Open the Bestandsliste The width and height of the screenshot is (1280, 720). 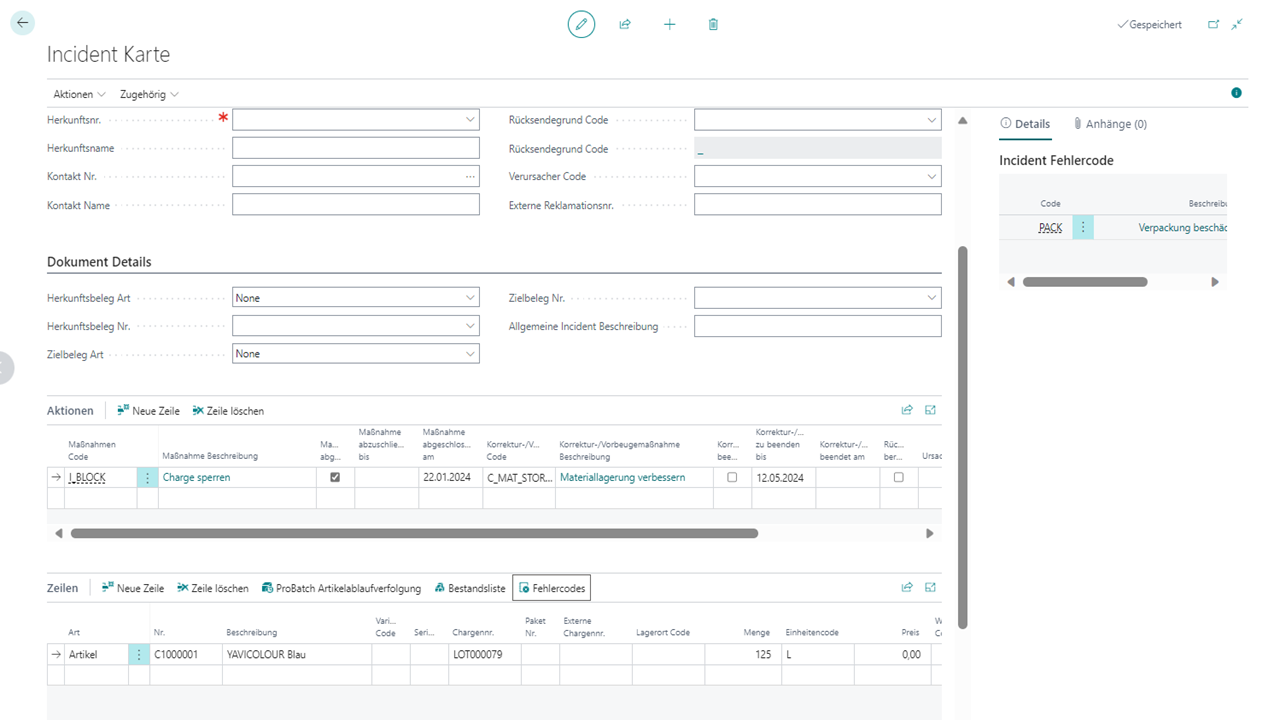tap(470, 588)
